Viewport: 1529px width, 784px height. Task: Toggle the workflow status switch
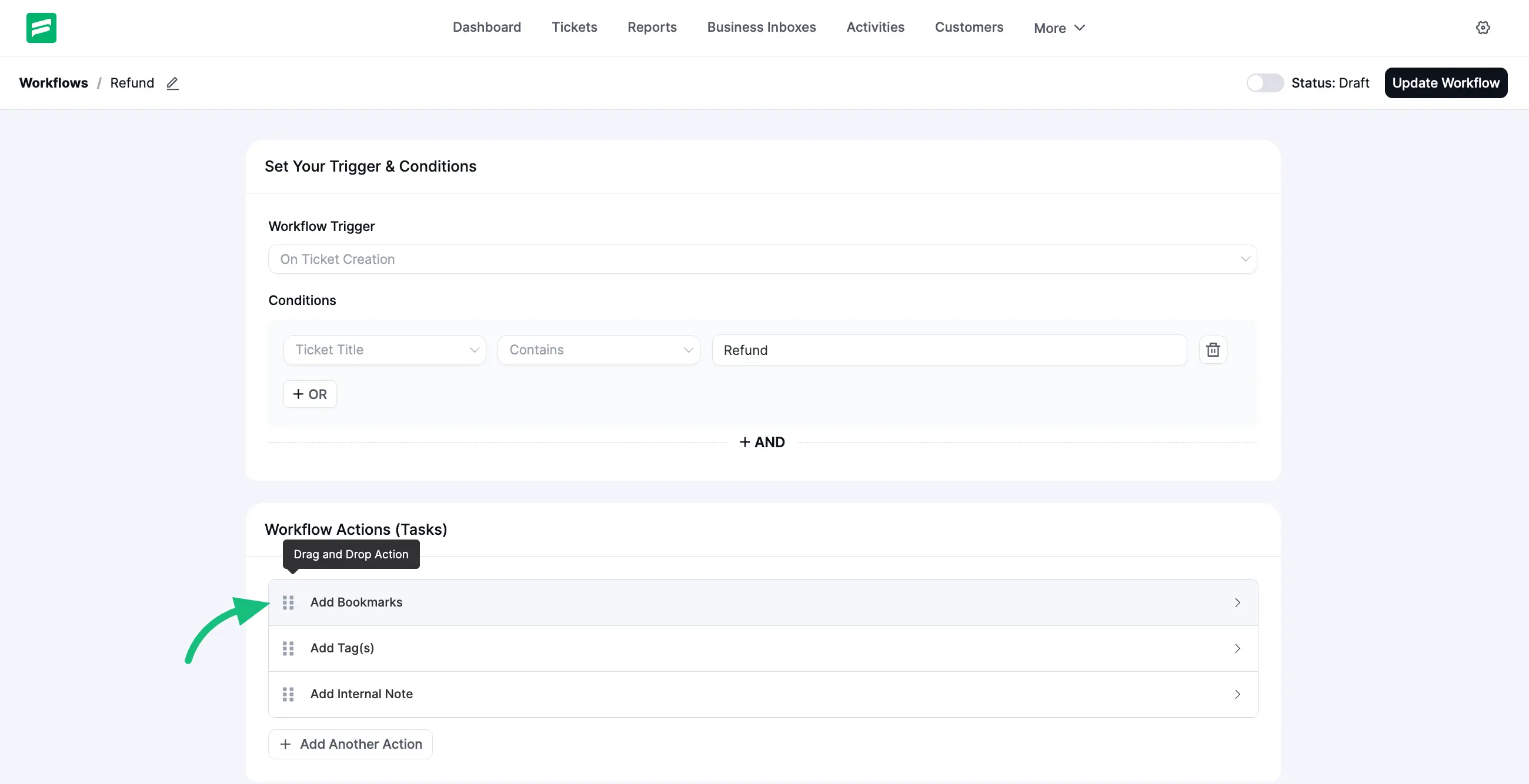pyautogui.click(x=1265, y=83)
